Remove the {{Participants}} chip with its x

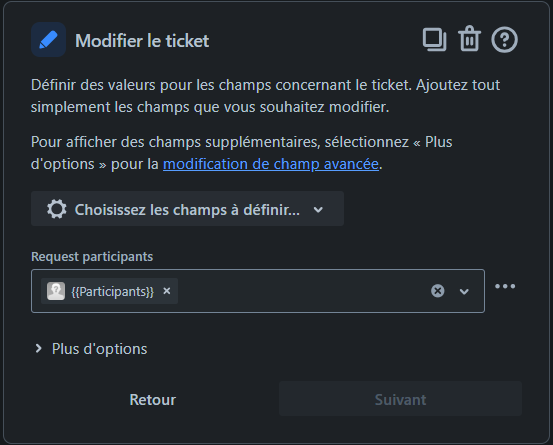pyautogui.click(x=167, y=291)
